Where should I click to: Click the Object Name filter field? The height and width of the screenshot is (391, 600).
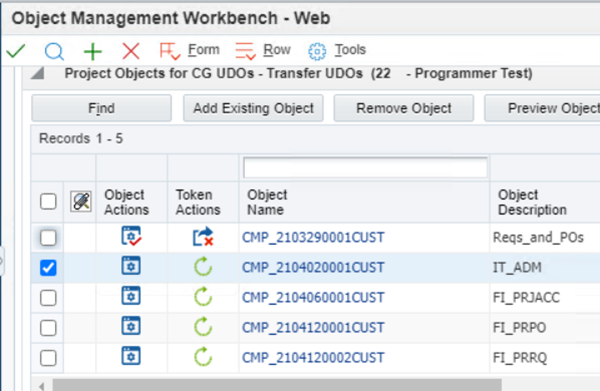click(x=365, y=168)
